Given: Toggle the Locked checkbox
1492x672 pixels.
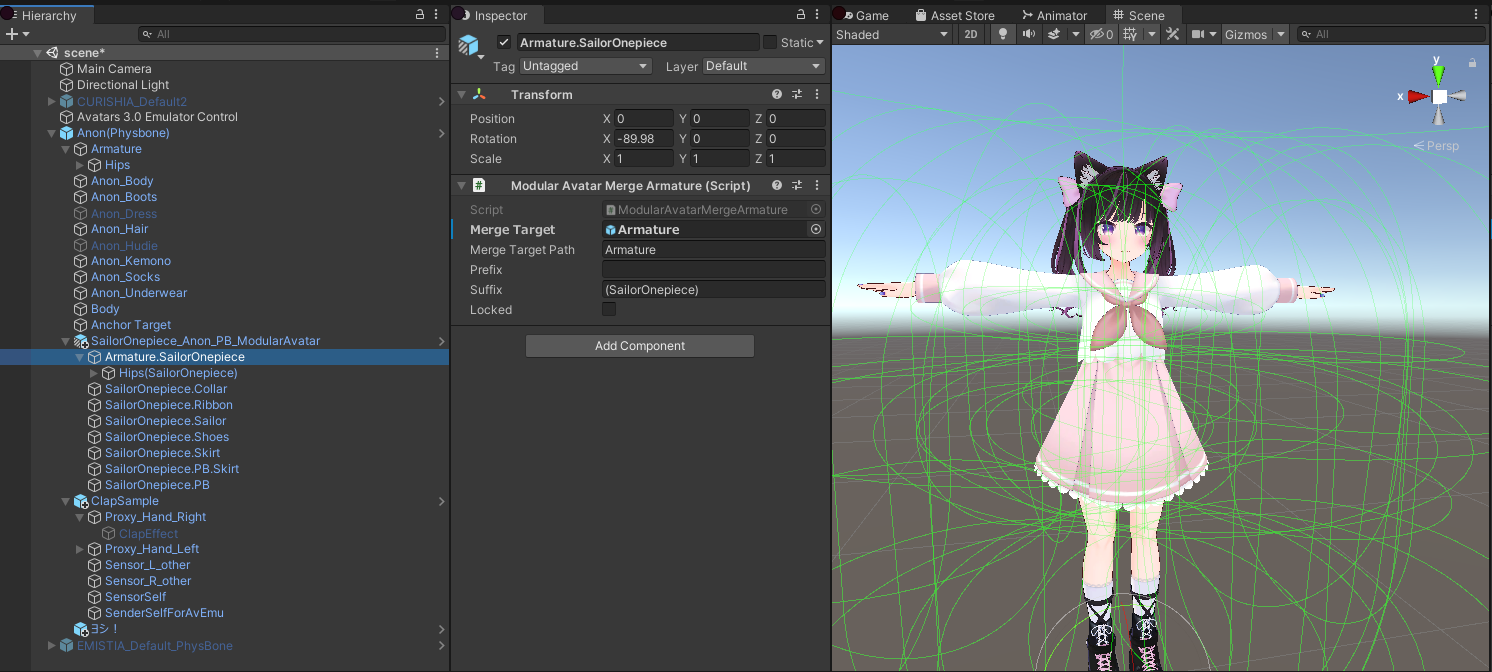Looking at the screenshot, I should click(x=609, y=309).
